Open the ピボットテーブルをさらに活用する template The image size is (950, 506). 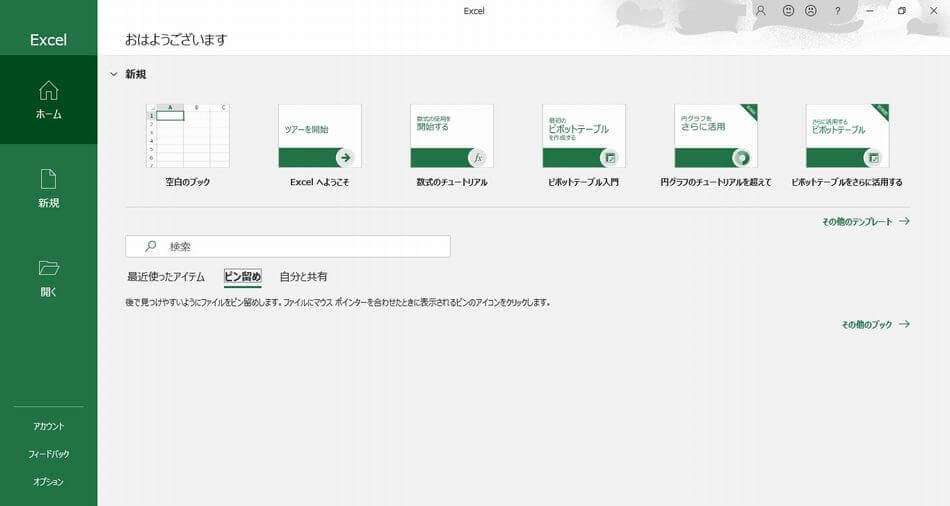pos(847,145)
